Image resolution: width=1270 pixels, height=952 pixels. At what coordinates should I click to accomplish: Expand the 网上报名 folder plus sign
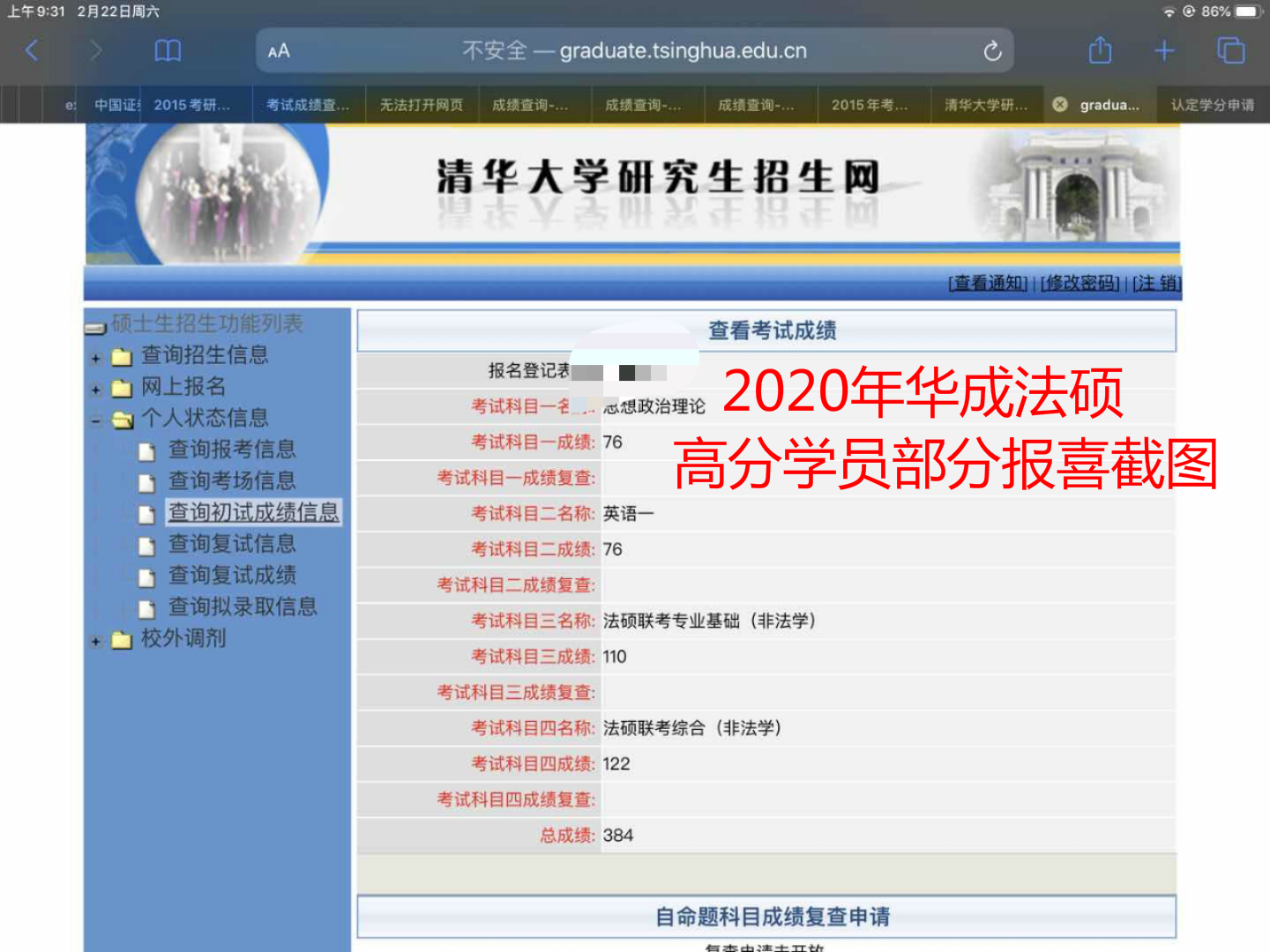[96, 389]
